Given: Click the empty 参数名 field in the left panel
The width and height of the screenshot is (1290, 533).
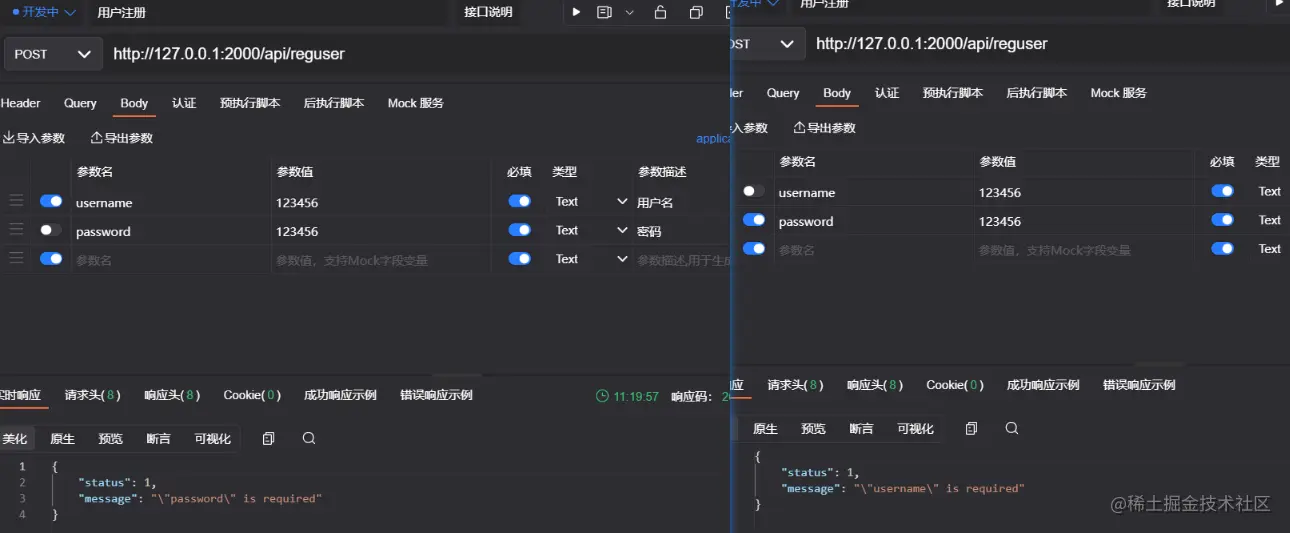Looking at the screenshot, I should pyautogui.click(x=172, y=260).
